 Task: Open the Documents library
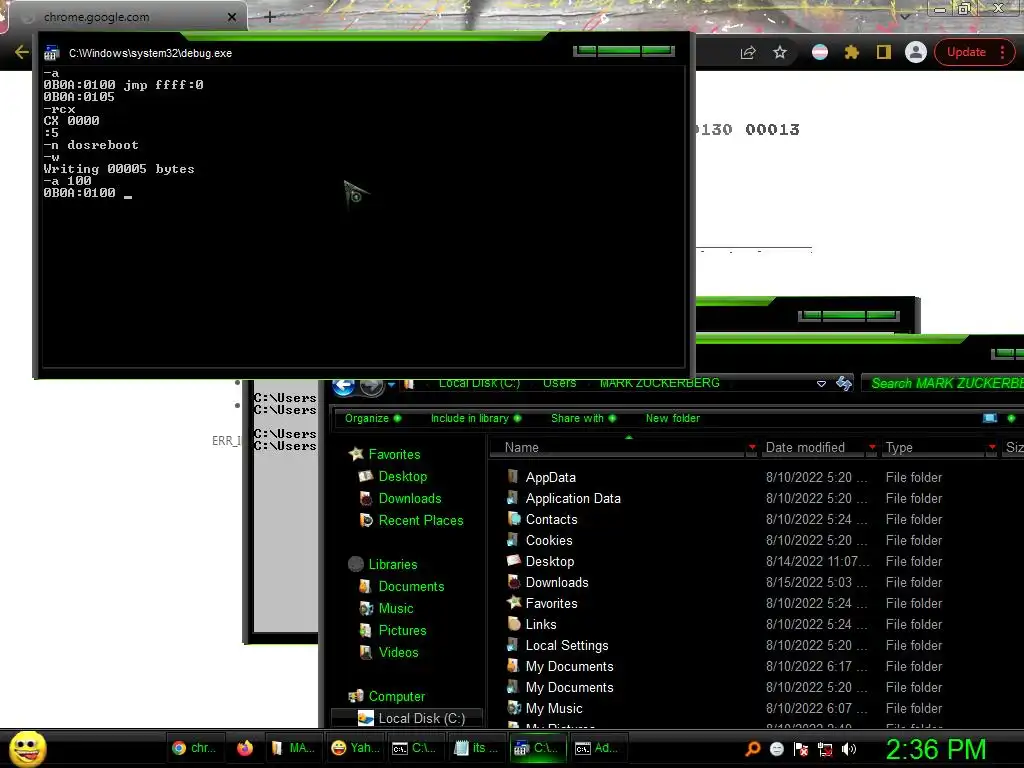pyautogui.click(x=411, y=586)
